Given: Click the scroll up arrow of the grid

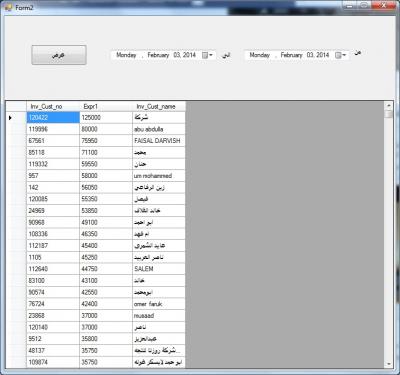Looking at the screenshot, I should click(x=388, y=105).
